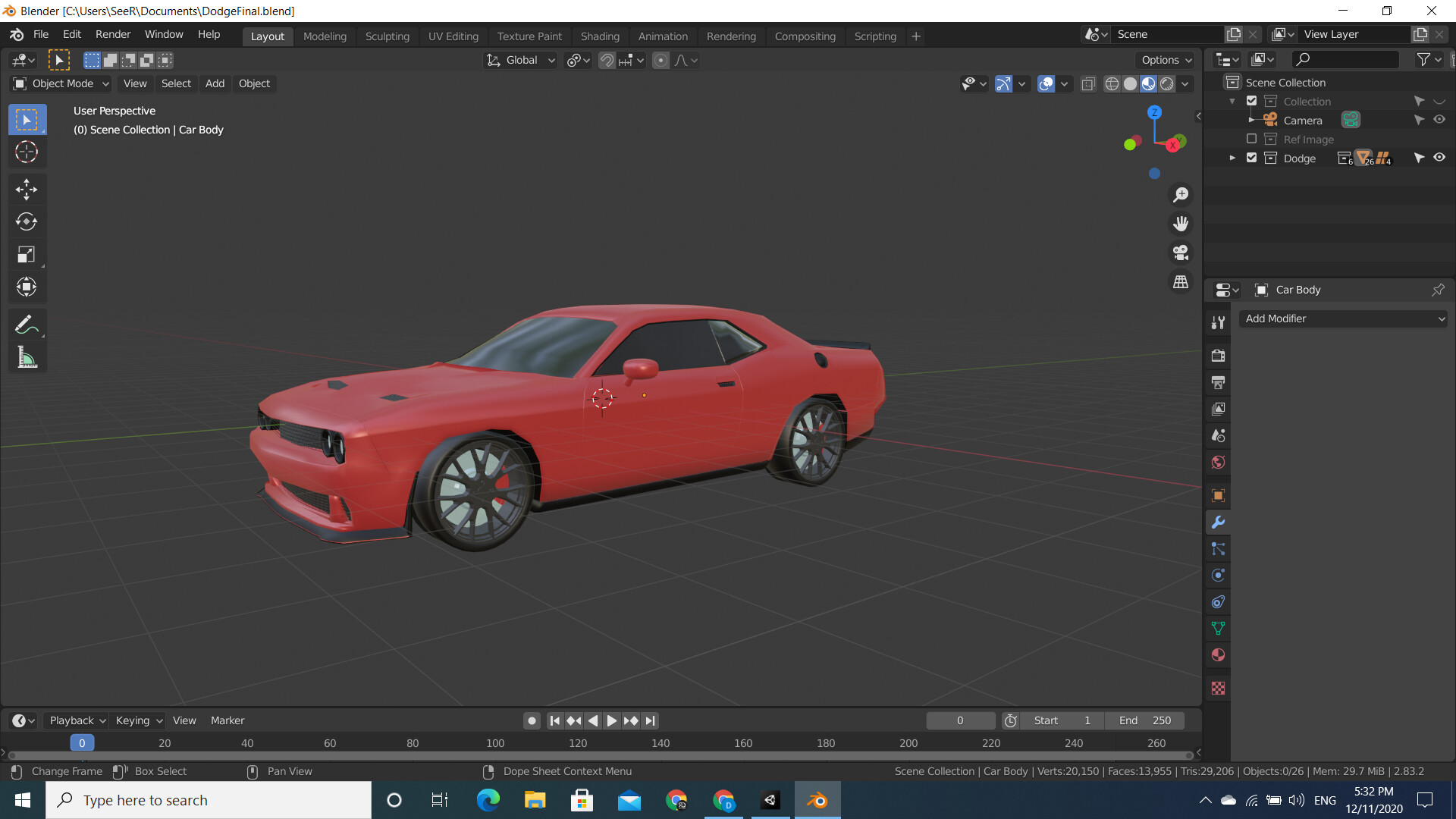Play the animation forward
The height and width of the screenshot is (819, 1456).
611,720
